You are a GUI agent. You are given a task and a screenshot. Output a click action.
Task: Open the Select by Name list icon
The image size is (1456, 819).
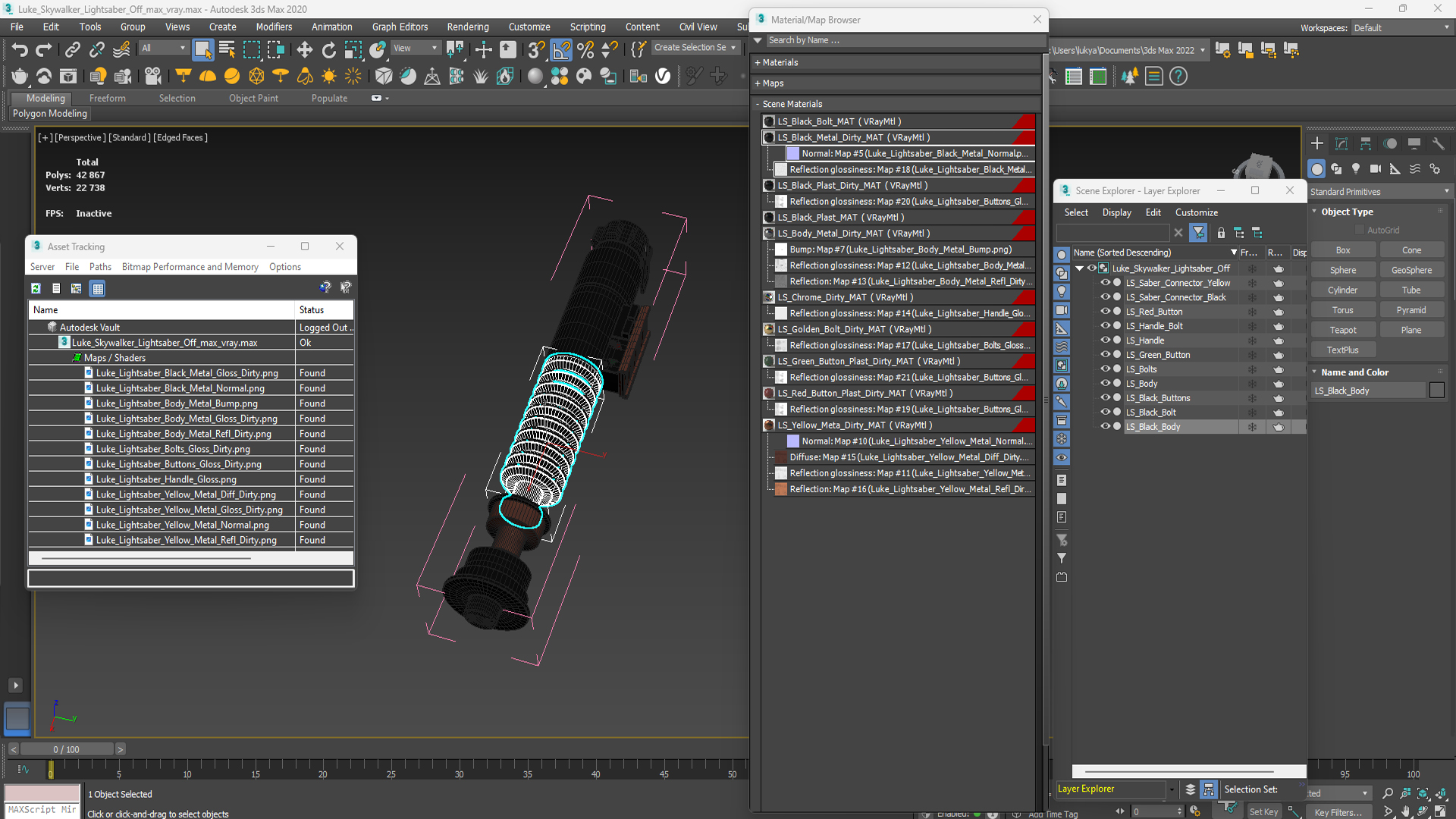pos(227,50)
